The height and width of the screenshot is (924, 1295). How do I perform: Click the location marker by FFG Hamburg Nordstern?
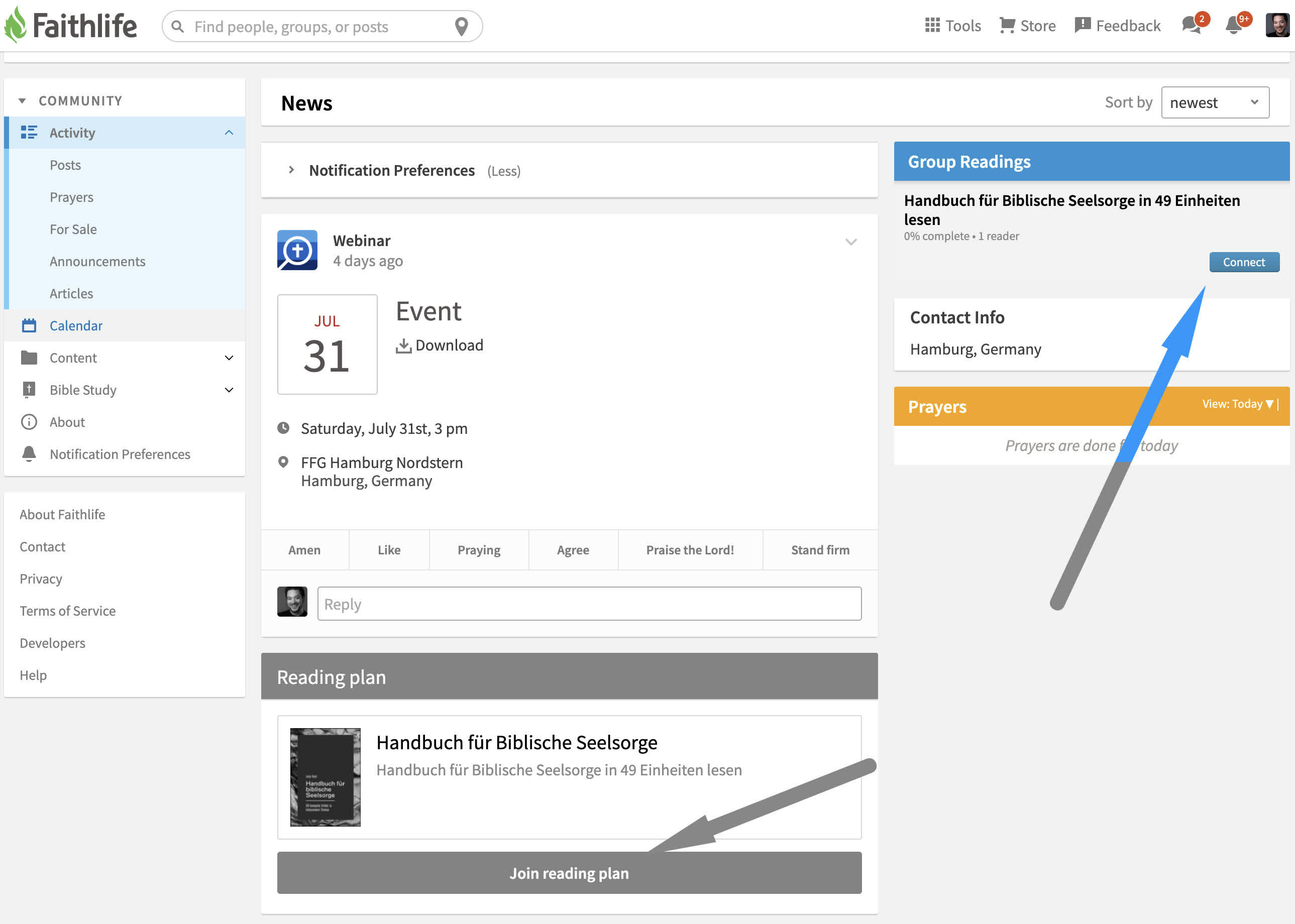pos(283,462)
